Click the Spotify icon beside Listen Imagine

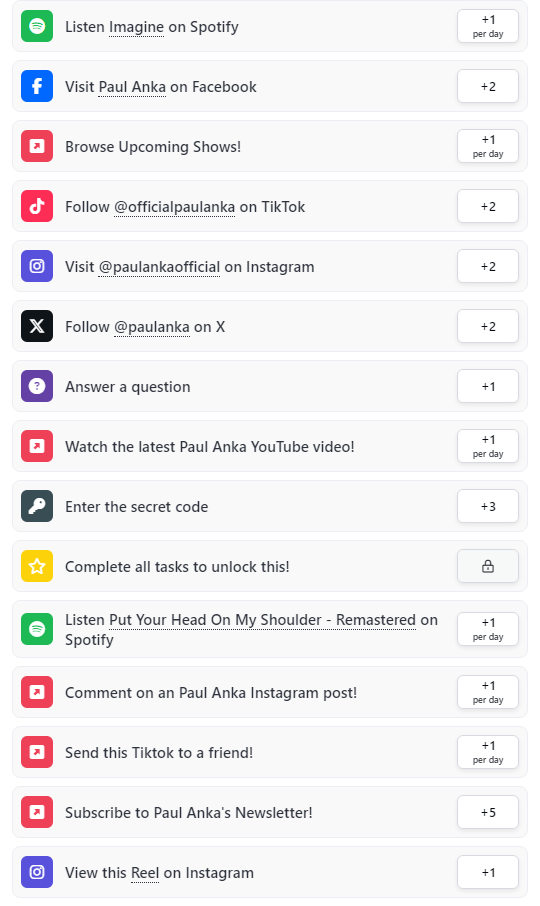click(x=37, y=27)
